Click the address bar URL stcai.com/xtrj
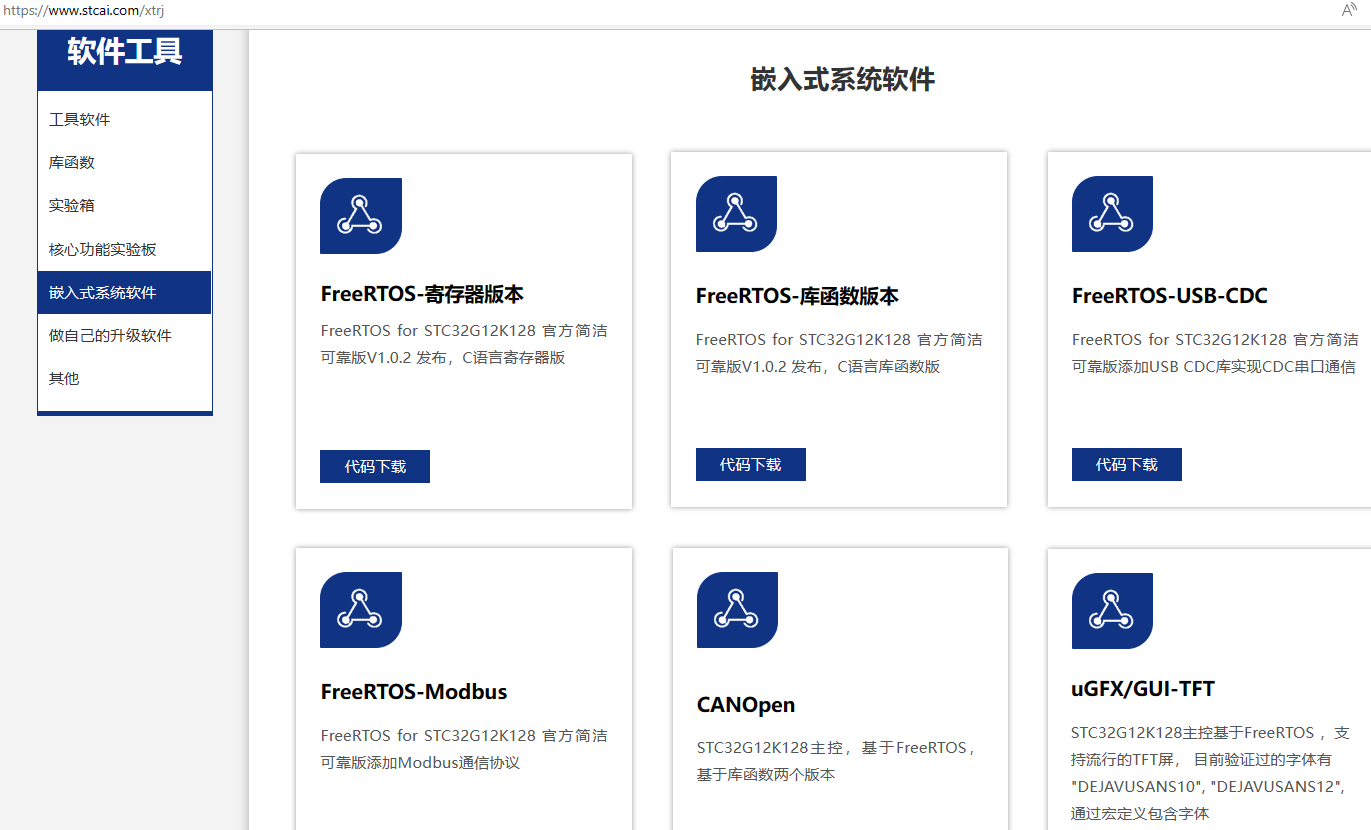Image resolution: width=1371 pixels, height=830 pixels. (x=82, y=10)
